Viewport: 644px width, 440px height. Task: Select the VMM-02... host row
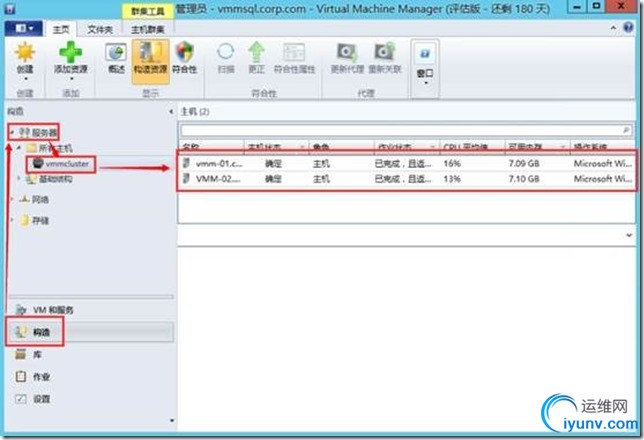407,179
